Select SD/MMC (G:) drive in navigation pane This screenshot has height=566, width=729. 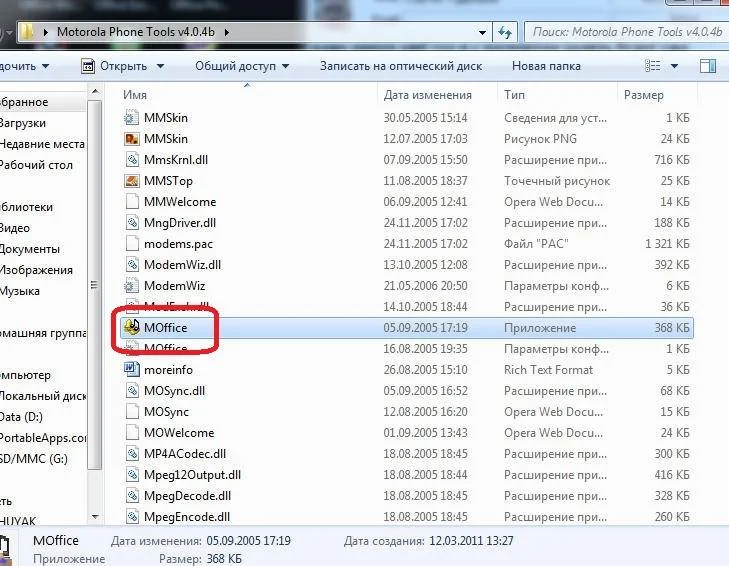point(34,459)
